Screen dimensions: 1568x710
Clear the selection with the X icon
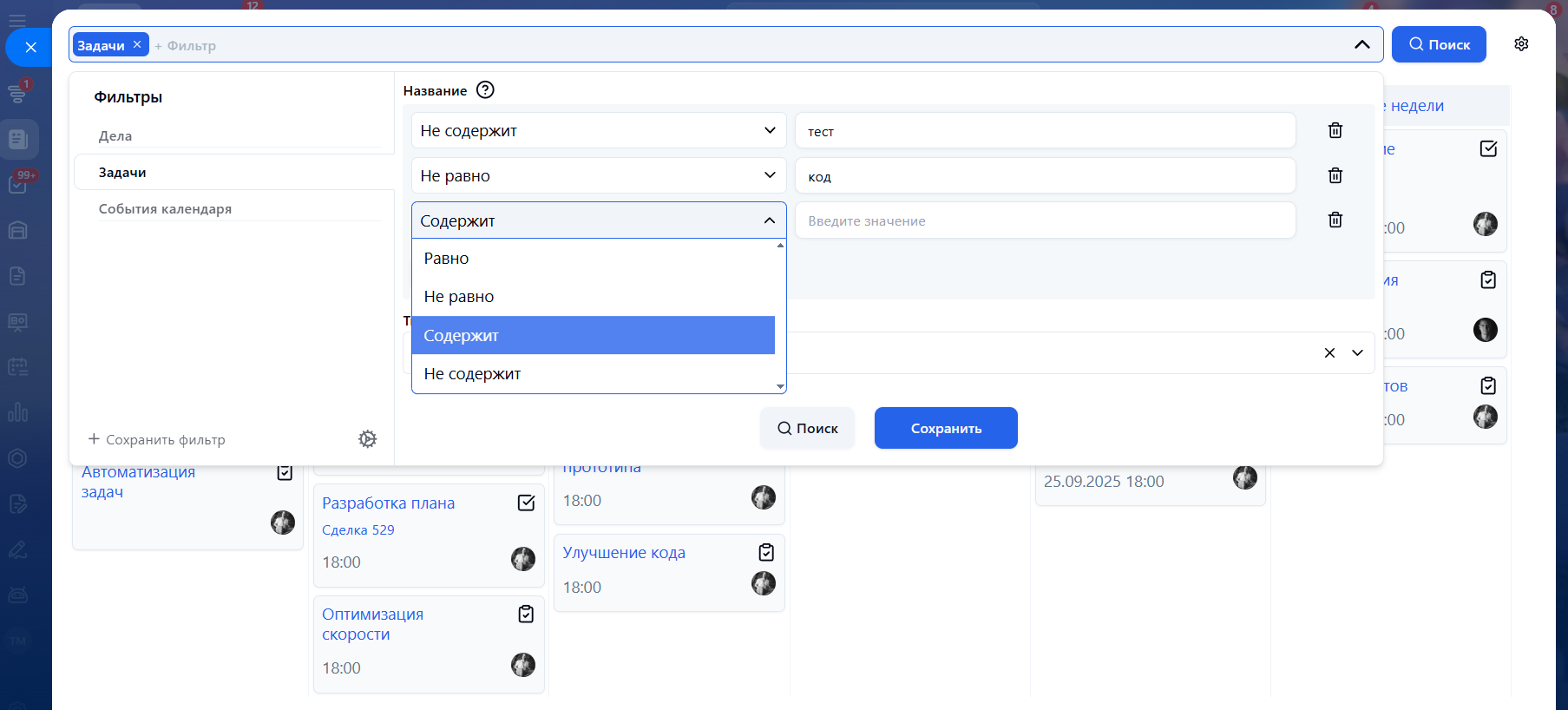pyautogui.click(x=1329, y=352)
